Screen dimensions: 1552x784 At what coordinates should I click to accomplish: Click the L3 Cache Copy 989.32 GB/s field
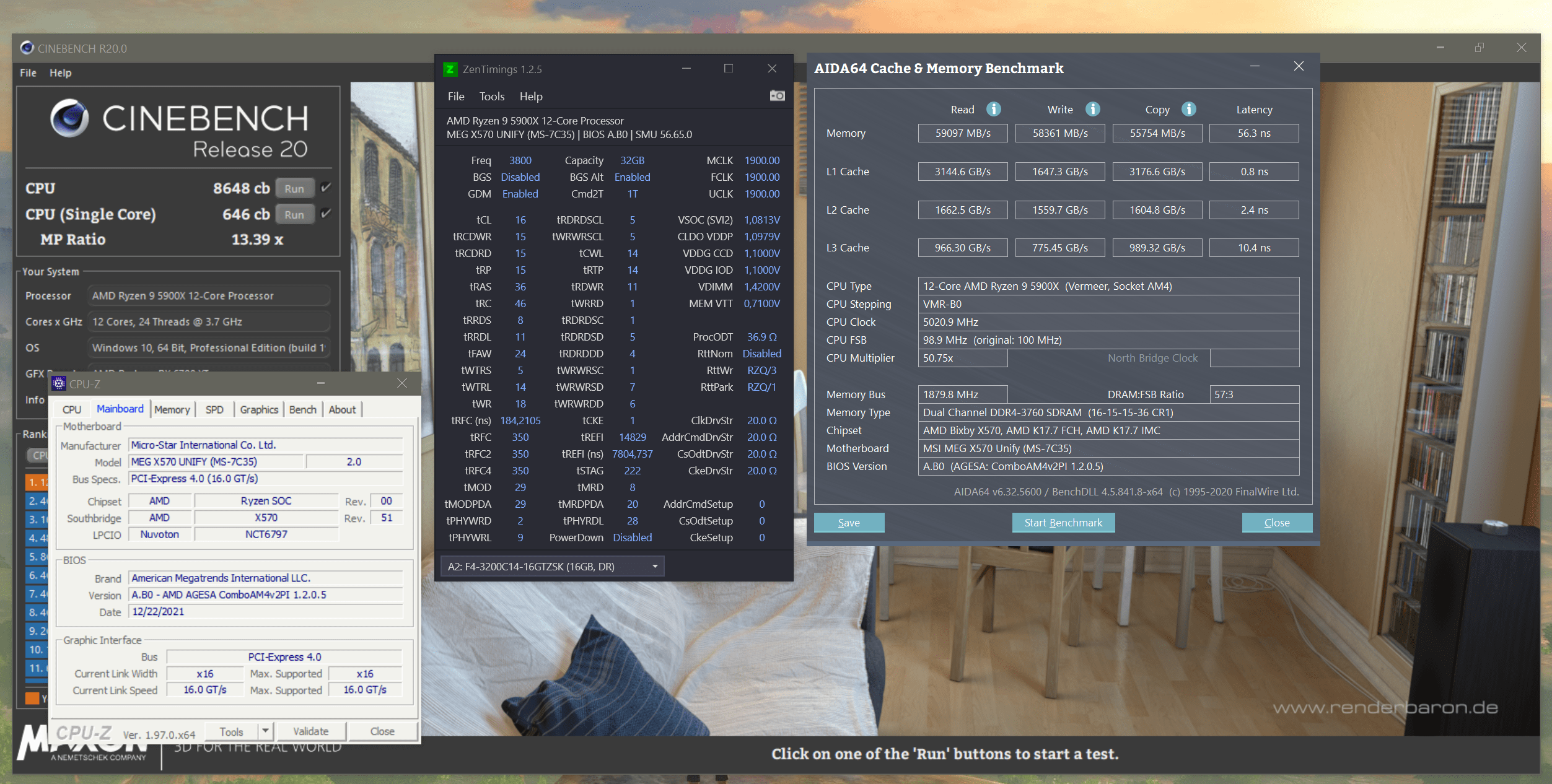point(1157,248)
